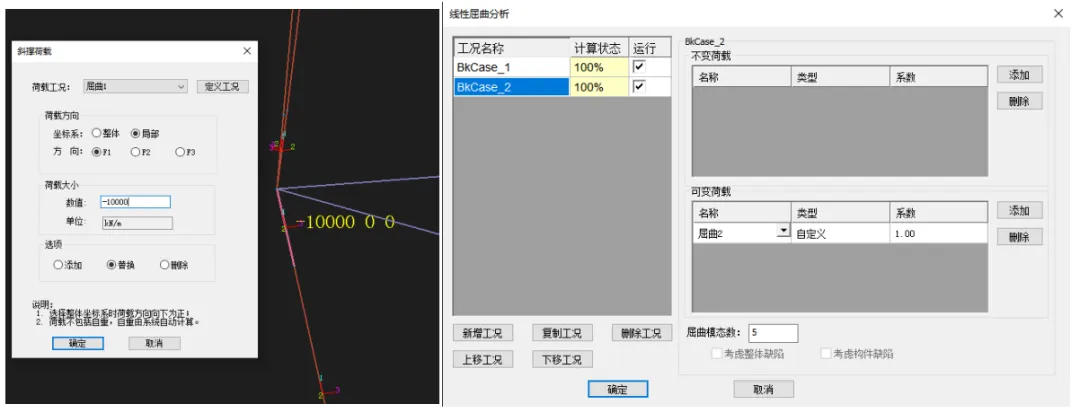Select the F3 direction radio button
This screenshot has height=414, width=1080.
[x=180, y=152]
